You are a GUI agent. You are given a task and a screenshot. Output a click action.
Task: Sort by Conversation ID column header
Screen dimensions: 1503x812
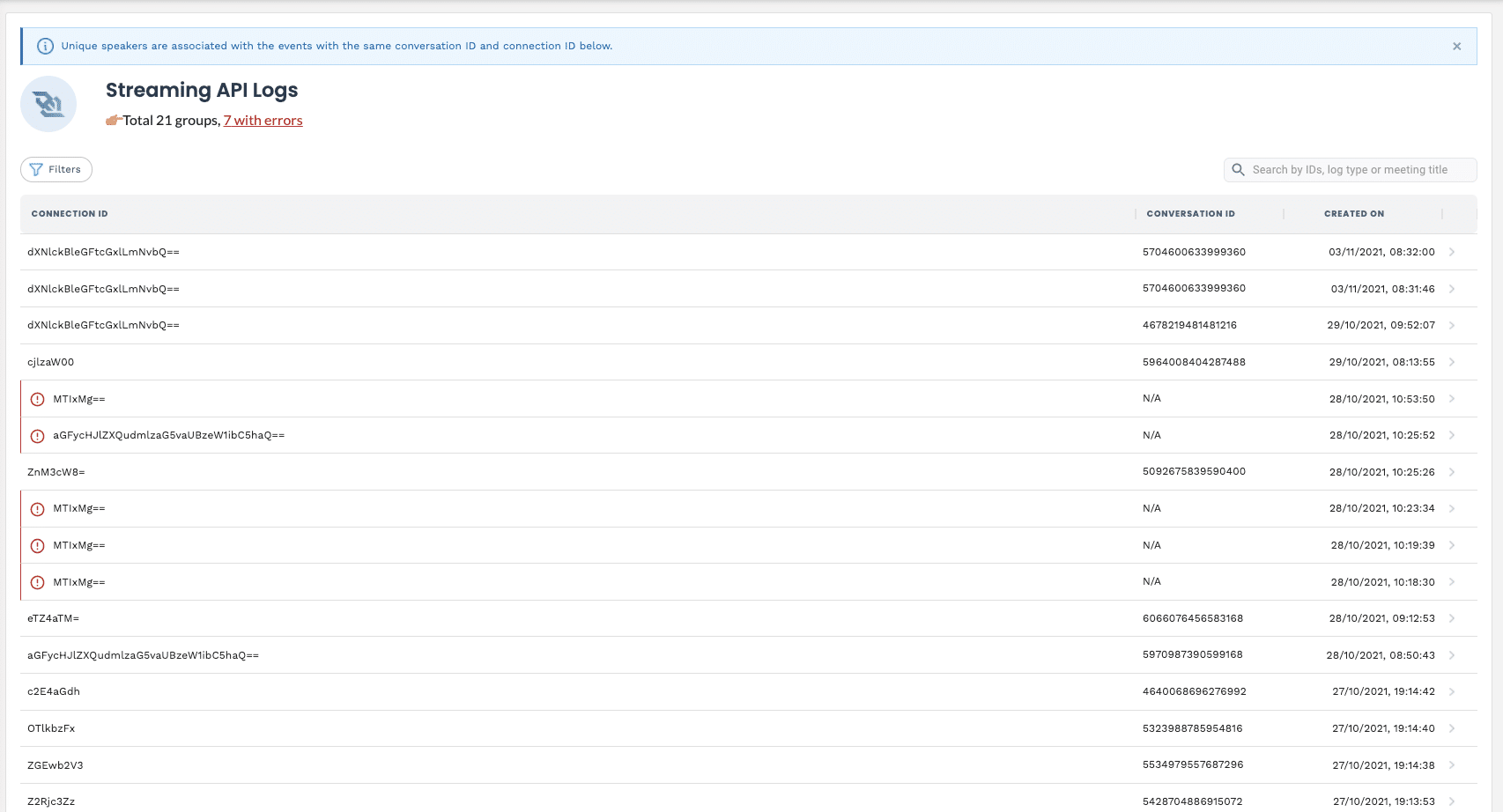click(x=1190, y=214)
